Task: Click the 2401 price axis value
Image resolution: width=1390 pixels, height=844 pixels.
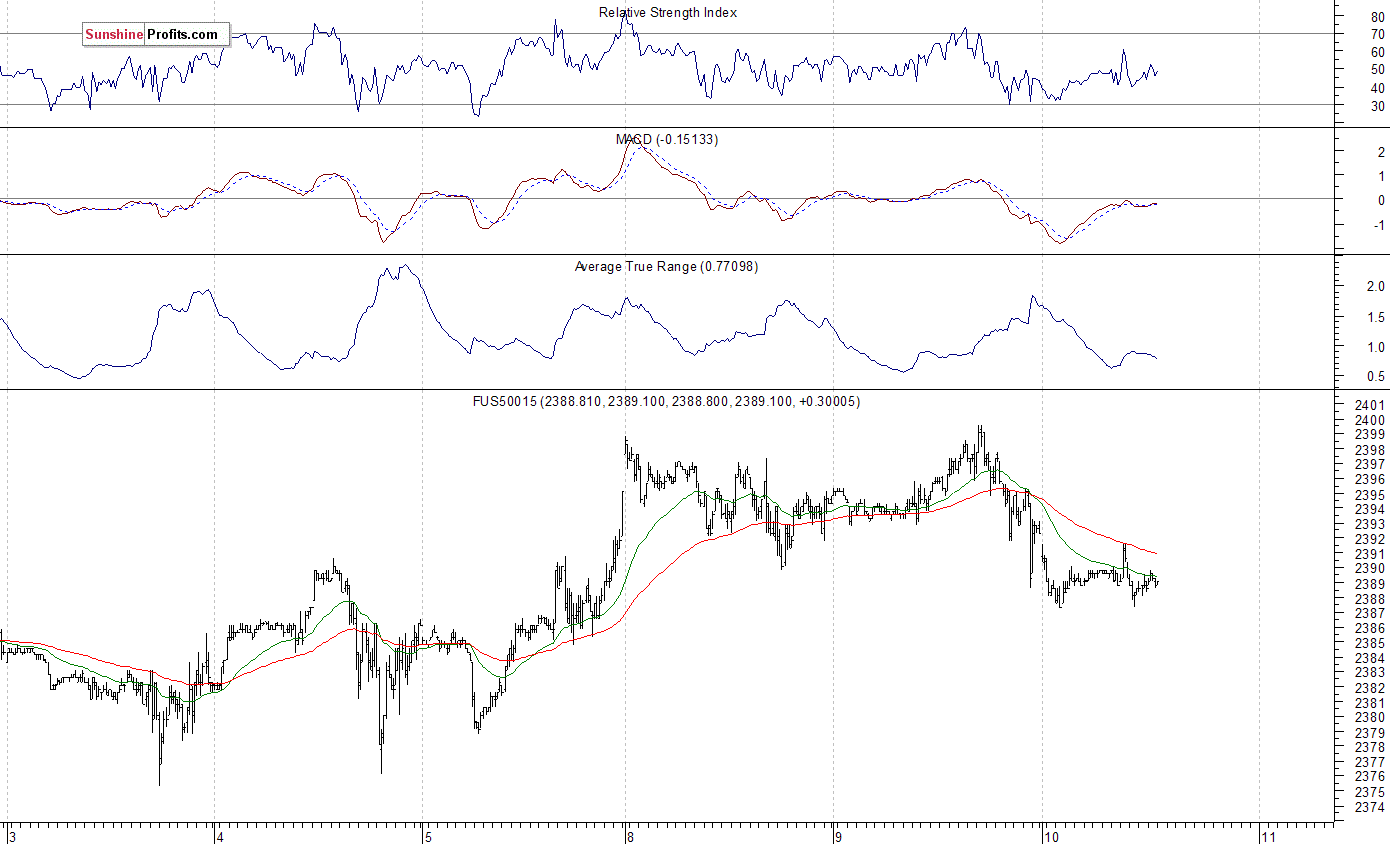Action: point(1371,406)
